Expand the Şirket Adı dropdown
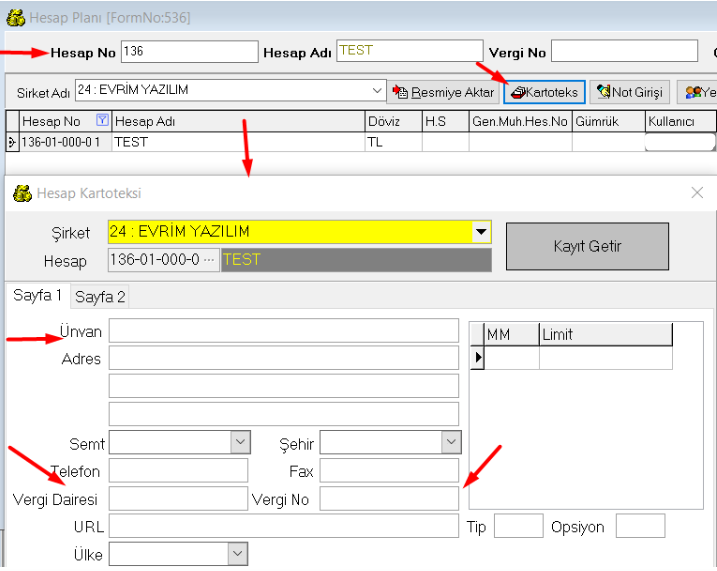This screenshot has width=717, height=571. 377,90
